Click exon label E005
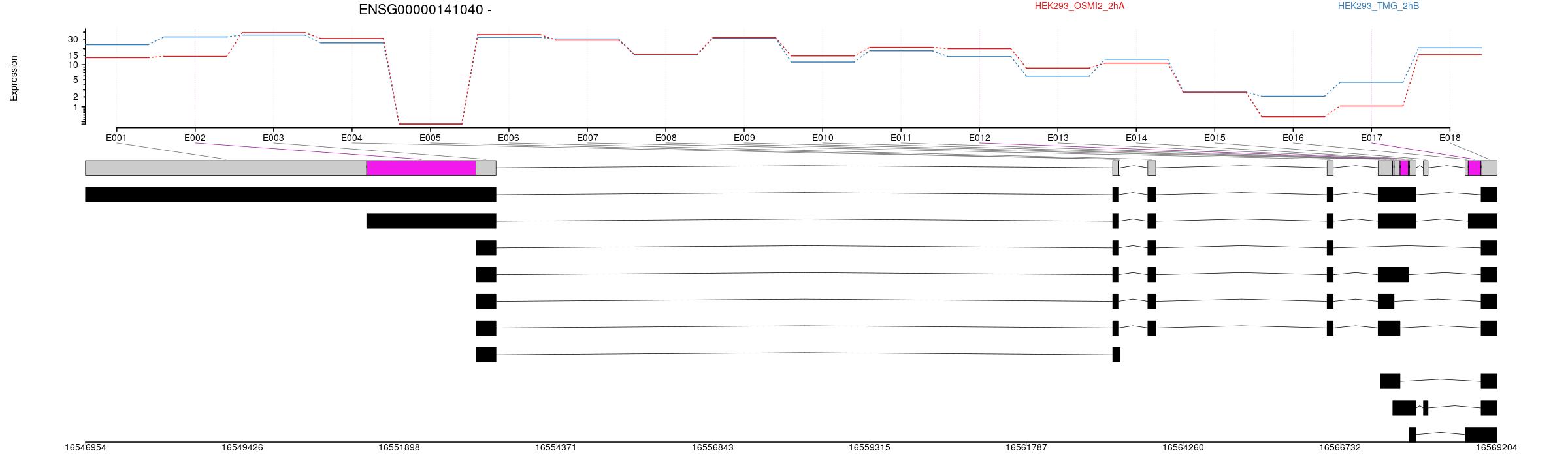This screenshot has width=1568, height=457. pyautogui.click(x=430, y=138)
